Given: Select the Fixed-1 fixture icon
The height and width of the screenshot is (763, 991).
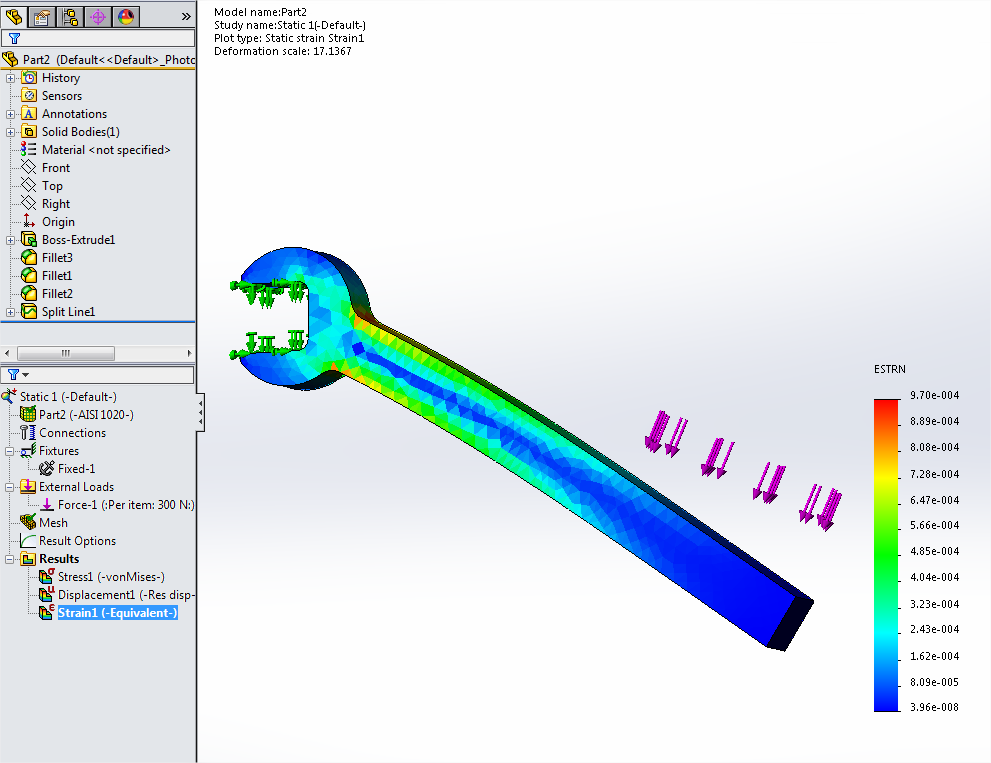Looking at the screenshot, I should click(x=46, y=469).
